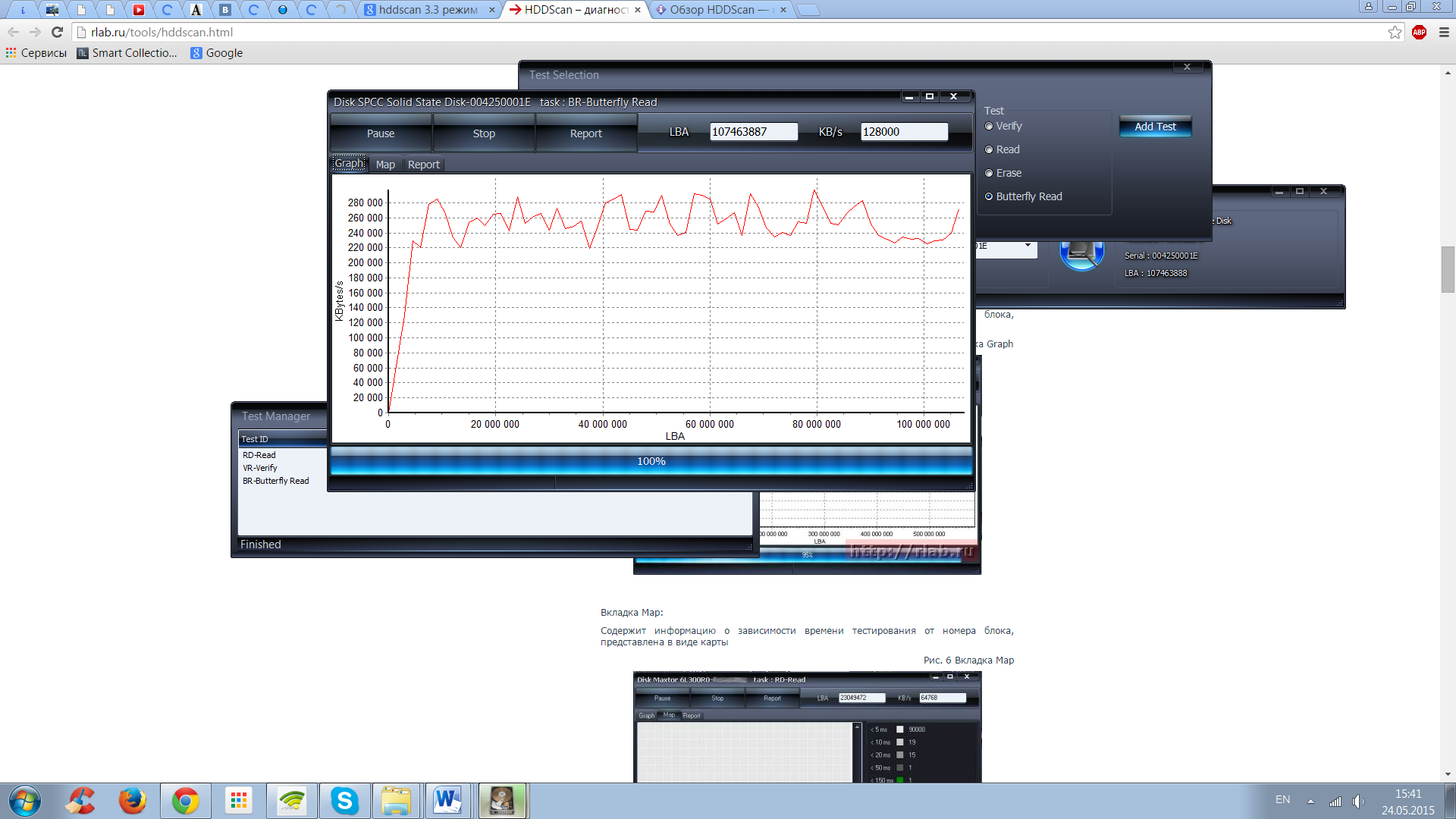Select the Verify test radio button

pos(989,126)
